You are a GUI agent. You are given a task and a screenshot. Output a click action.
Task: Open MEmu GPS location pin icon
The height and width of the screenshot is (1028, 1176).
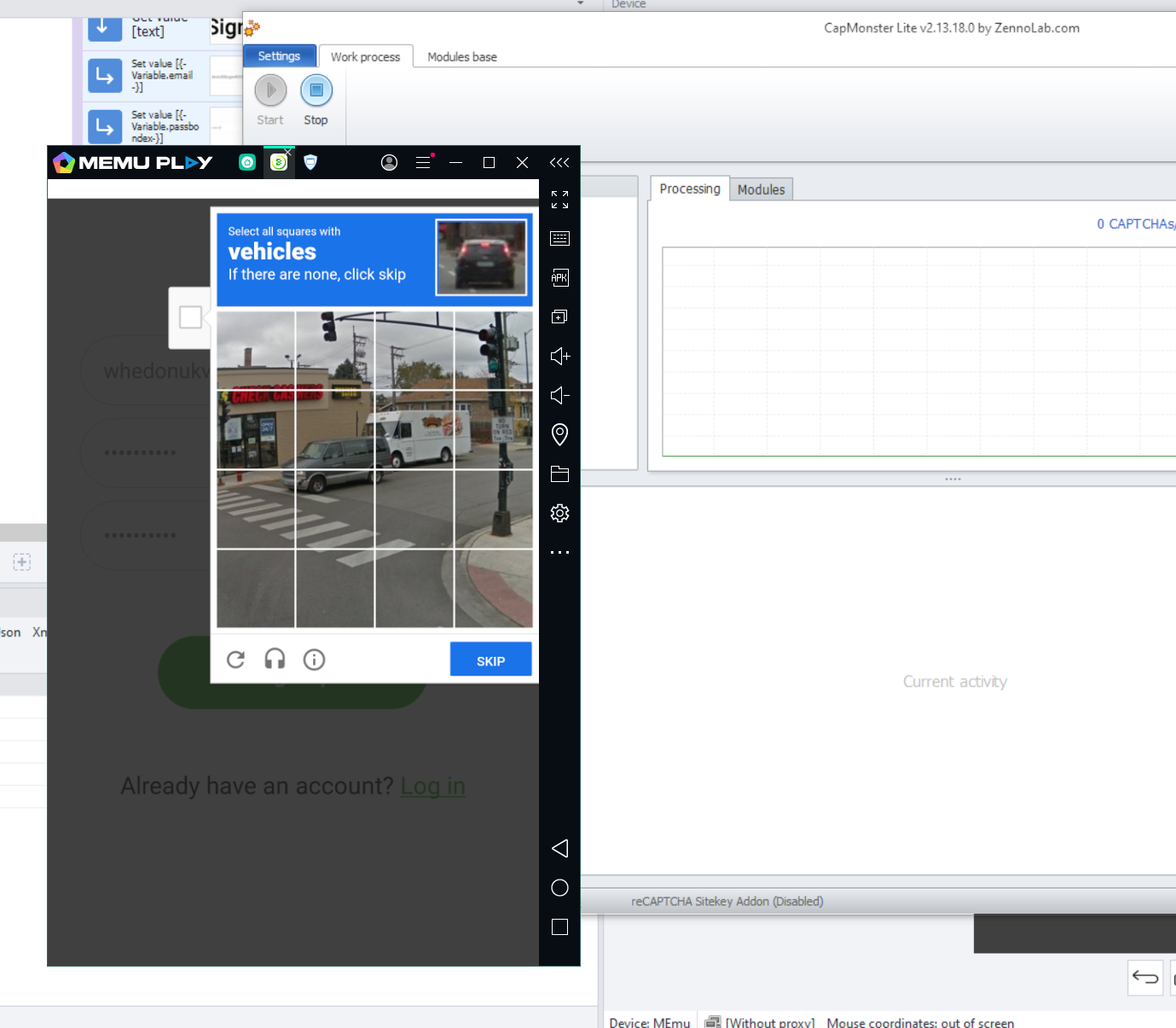pyautogui.click(x=559, y=434)
